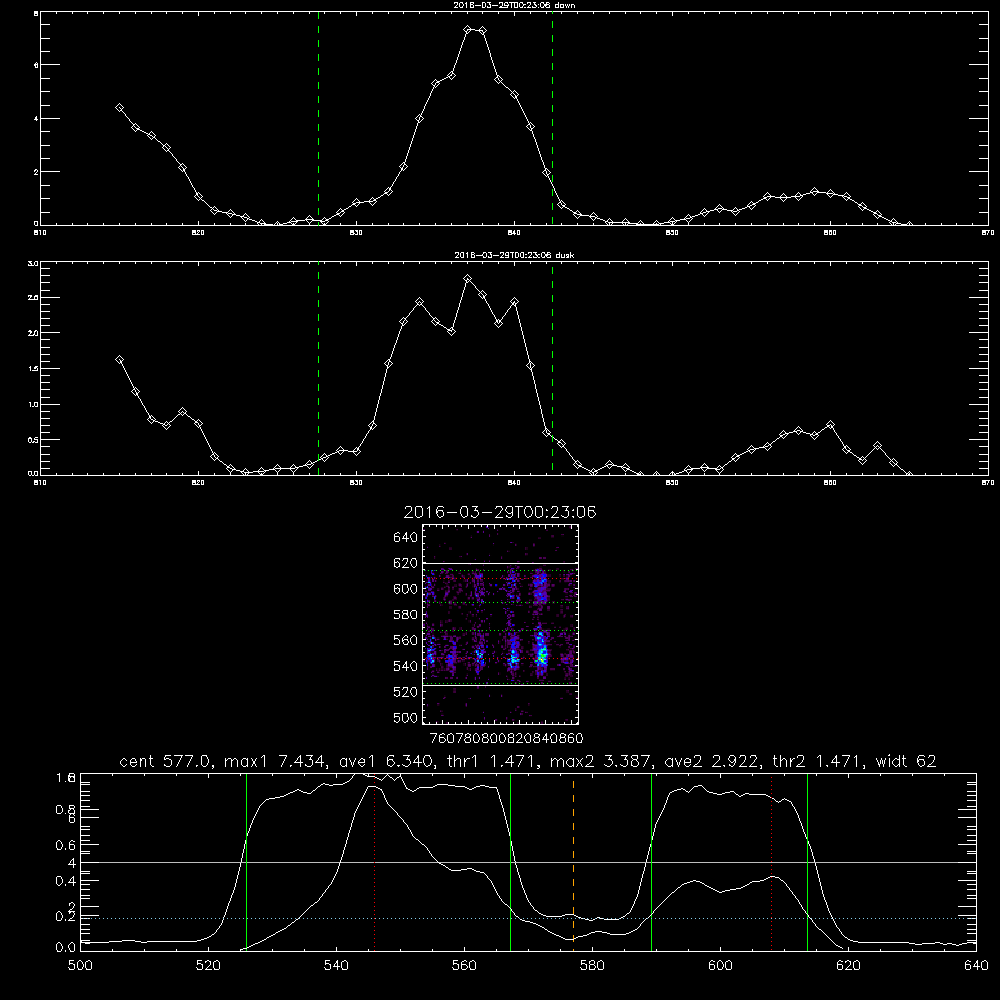The height and width of the screenshot is (1000, 1000).
Task: Select the "max1 7.434" value
Action: (275, 761)
